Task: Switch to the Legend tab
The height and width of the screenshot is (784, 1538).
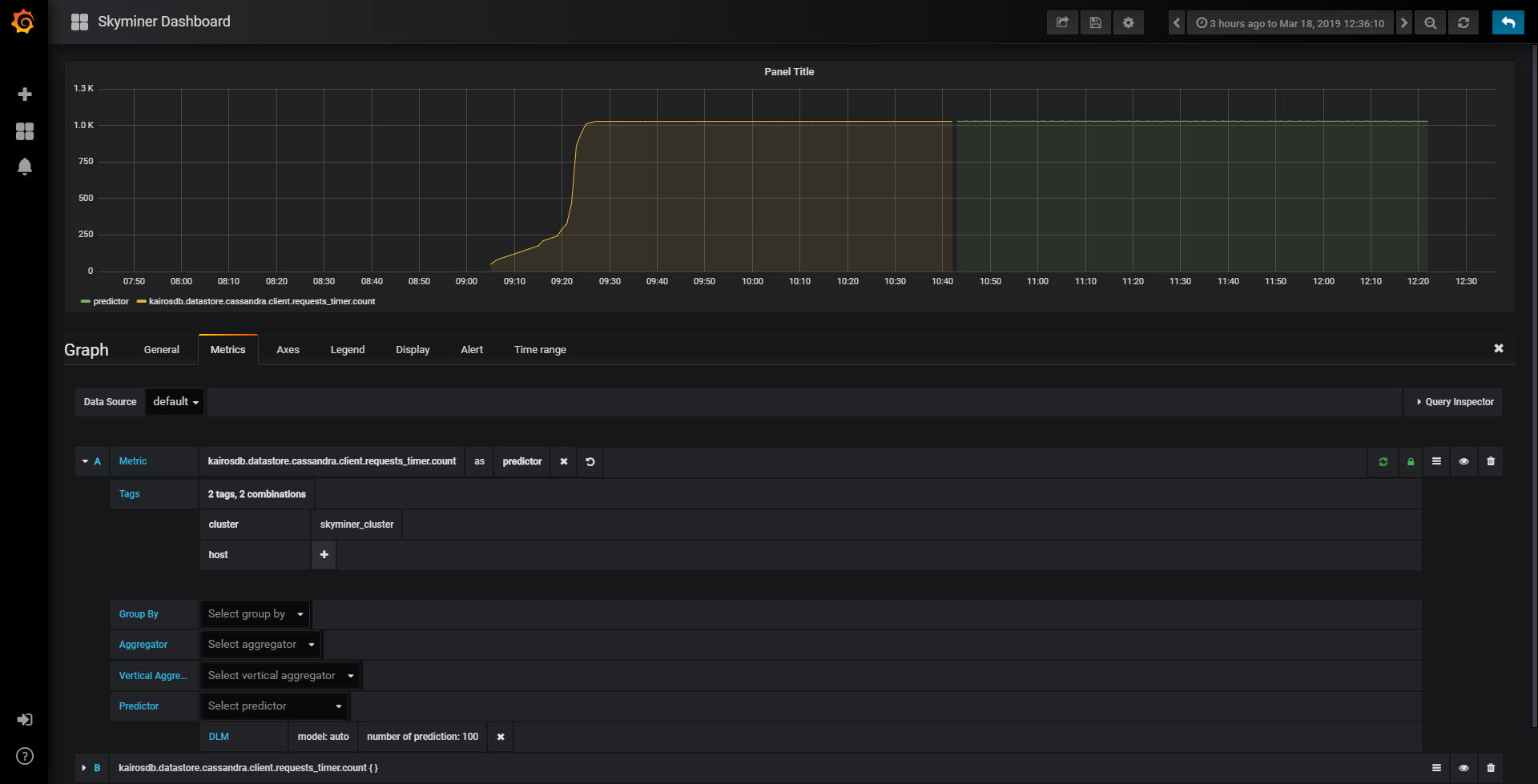Action: 348,350
